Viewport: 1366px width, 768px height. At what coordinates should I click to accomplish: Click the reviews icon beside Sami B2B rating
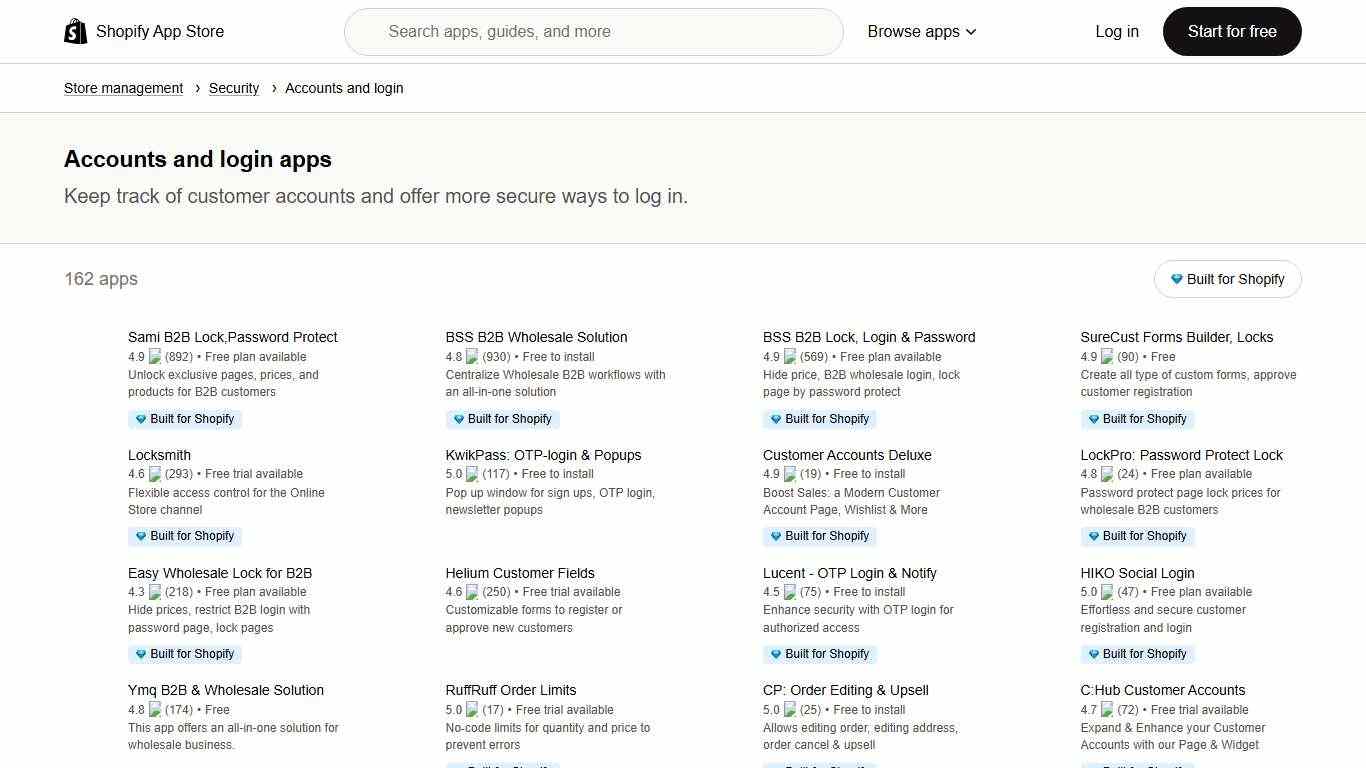(155, 356)
